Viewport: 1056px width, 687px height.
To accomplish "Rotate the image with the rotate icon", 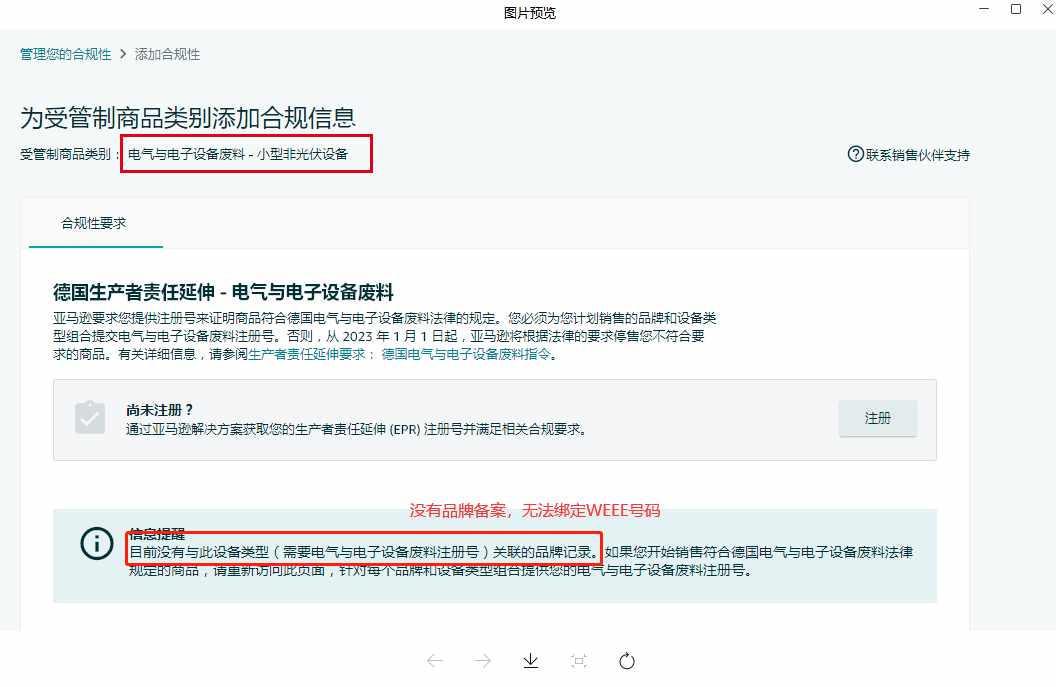I will 627,661.
